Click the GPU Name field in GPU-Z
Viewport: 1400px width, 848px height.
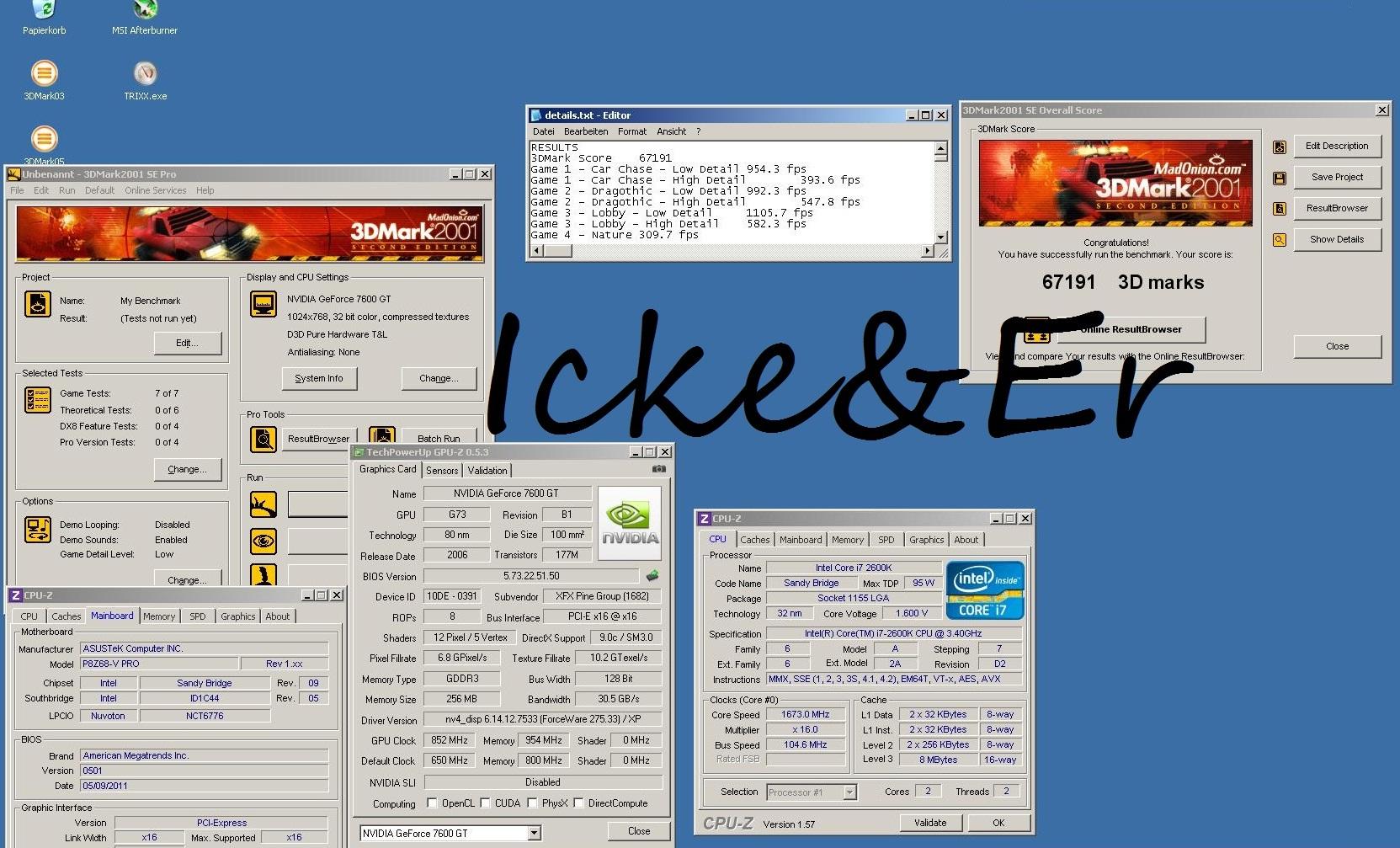click(506, 493)
